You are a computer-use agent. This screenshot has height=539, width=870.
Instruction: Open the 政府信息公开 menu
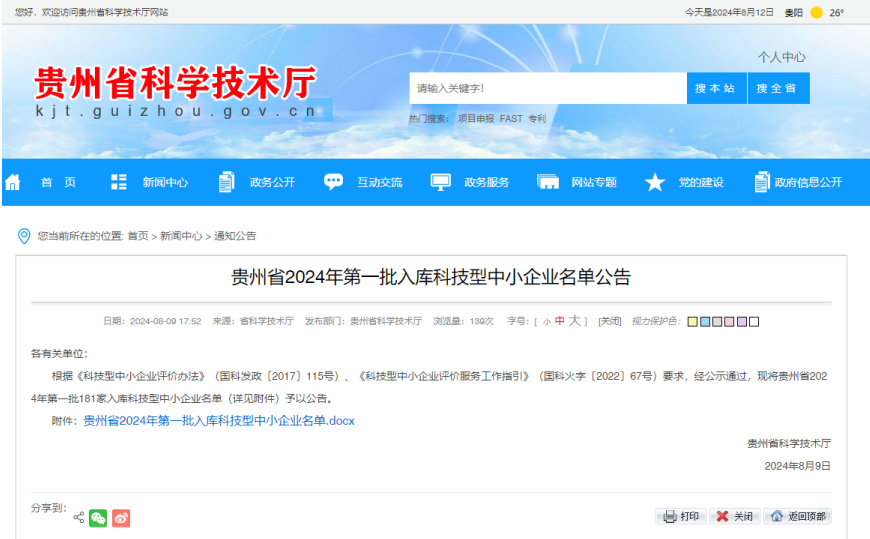pos(809,182)
